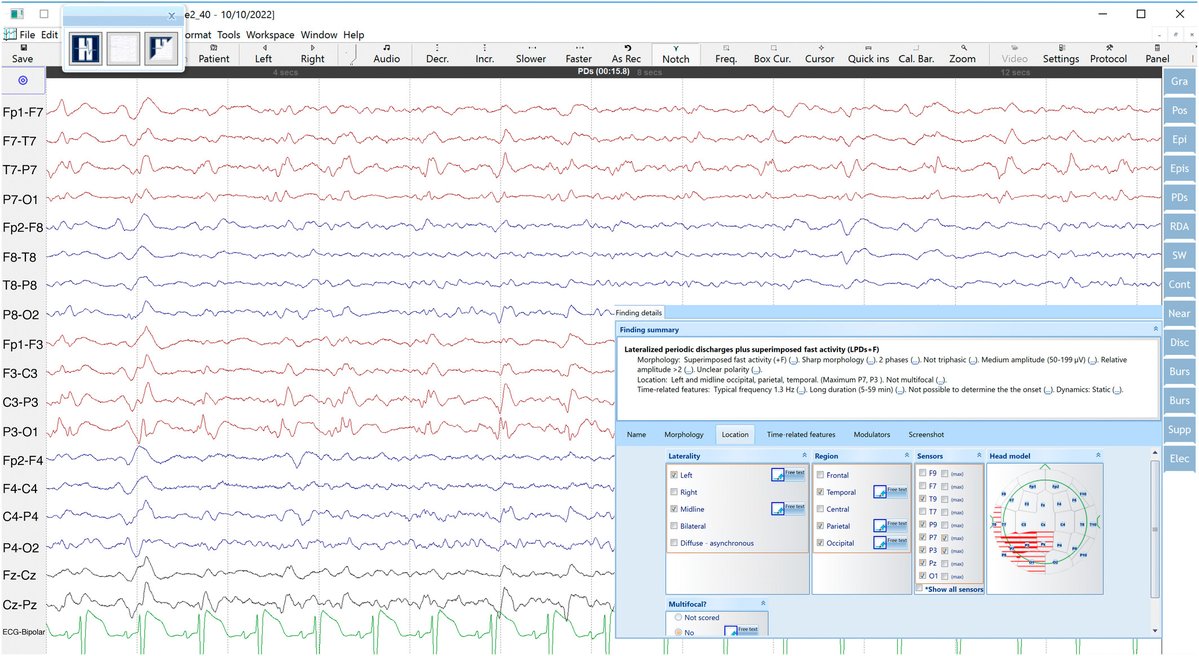Select the Not scored radio option
Viewport: 1199px width, 656px height.
point(677,617)
